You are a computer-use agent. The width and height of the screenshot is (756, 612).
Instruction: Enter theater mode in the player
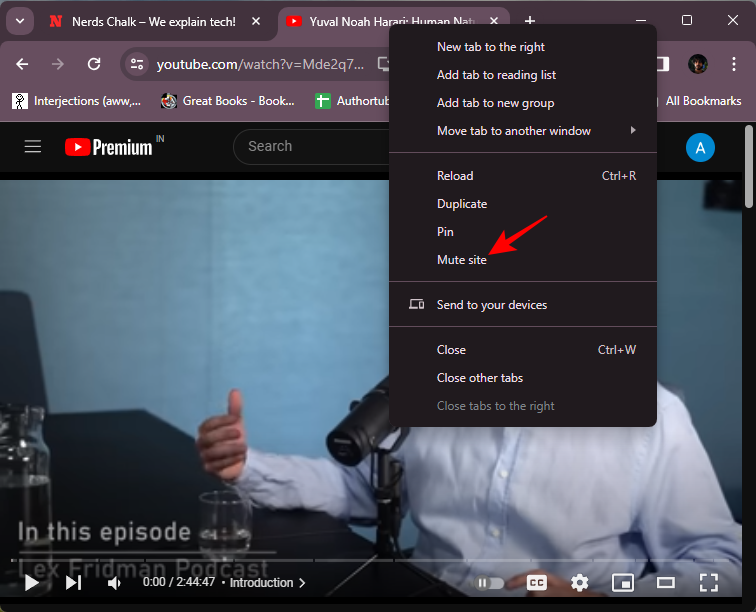pos(666,582)
